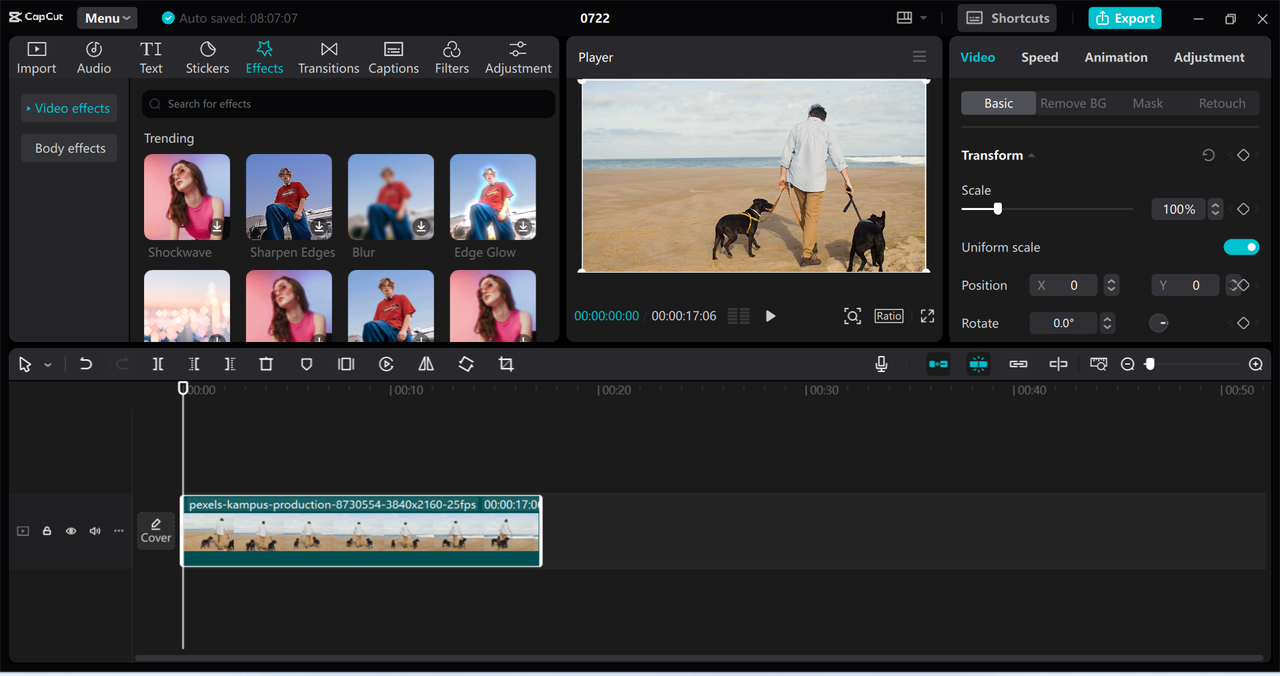Click the Export button

click(1125, 18)
